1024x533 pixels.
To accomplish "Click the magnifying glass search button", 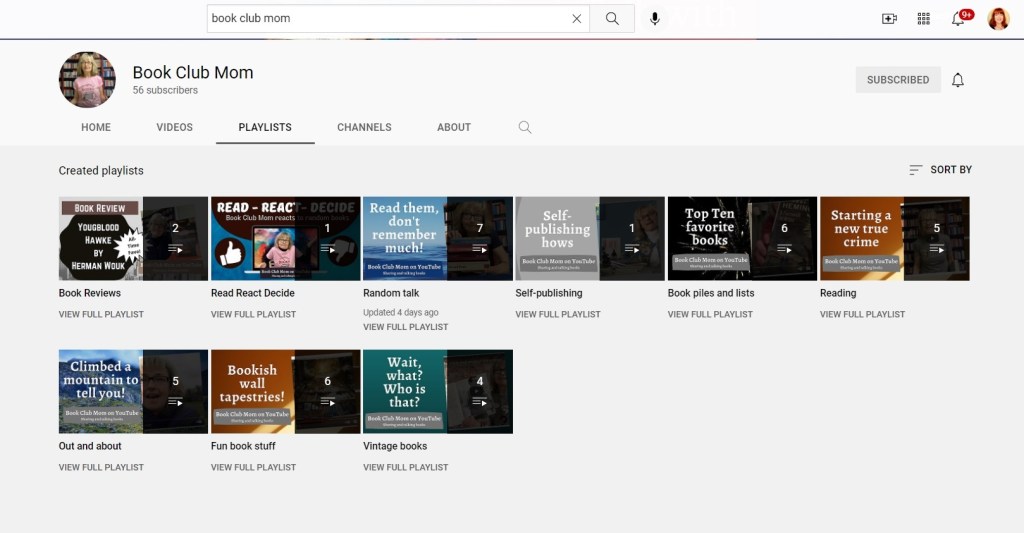I will click(612, 19).
